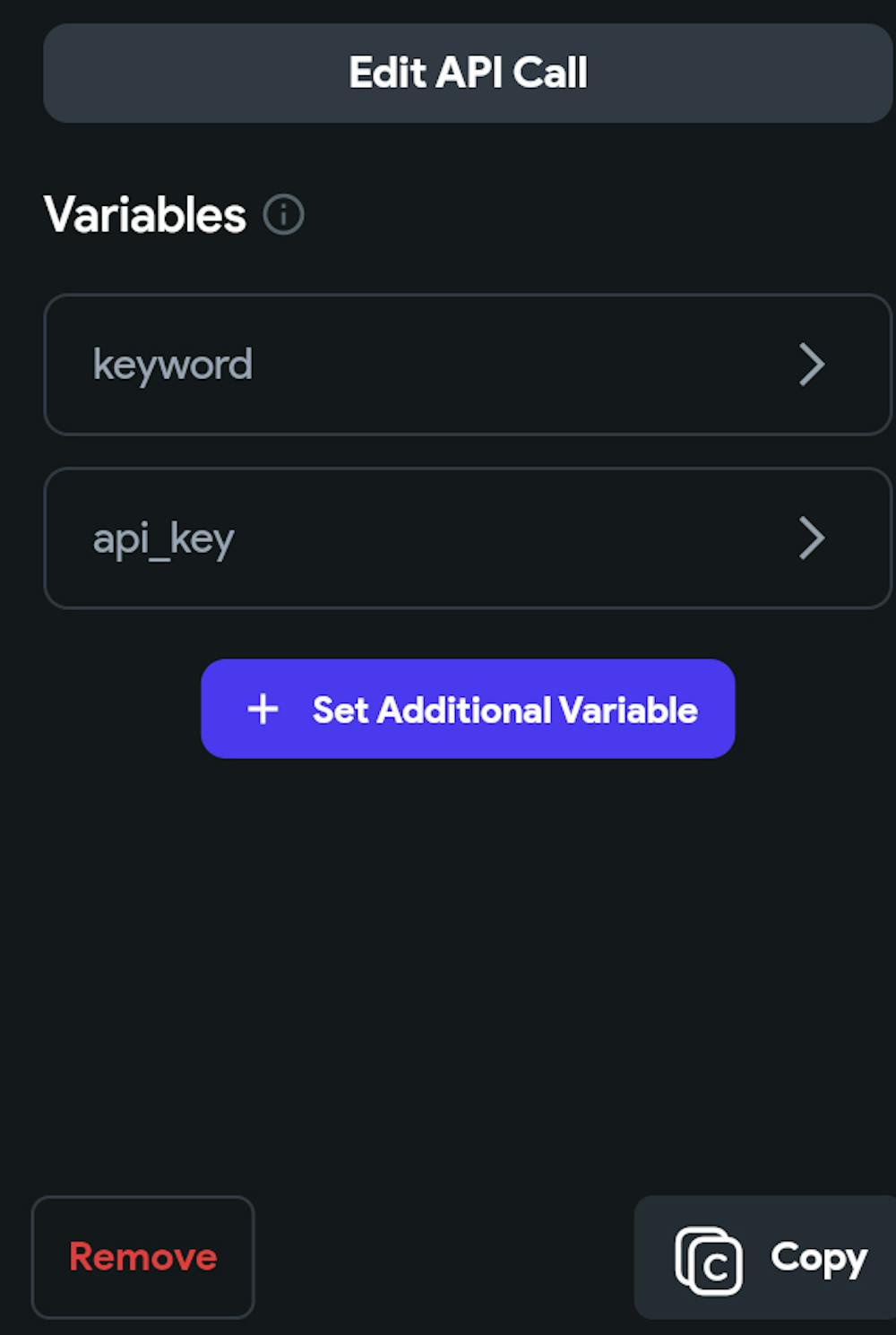
Task: Click empty space inside keyword field
Action: (520, 365)
